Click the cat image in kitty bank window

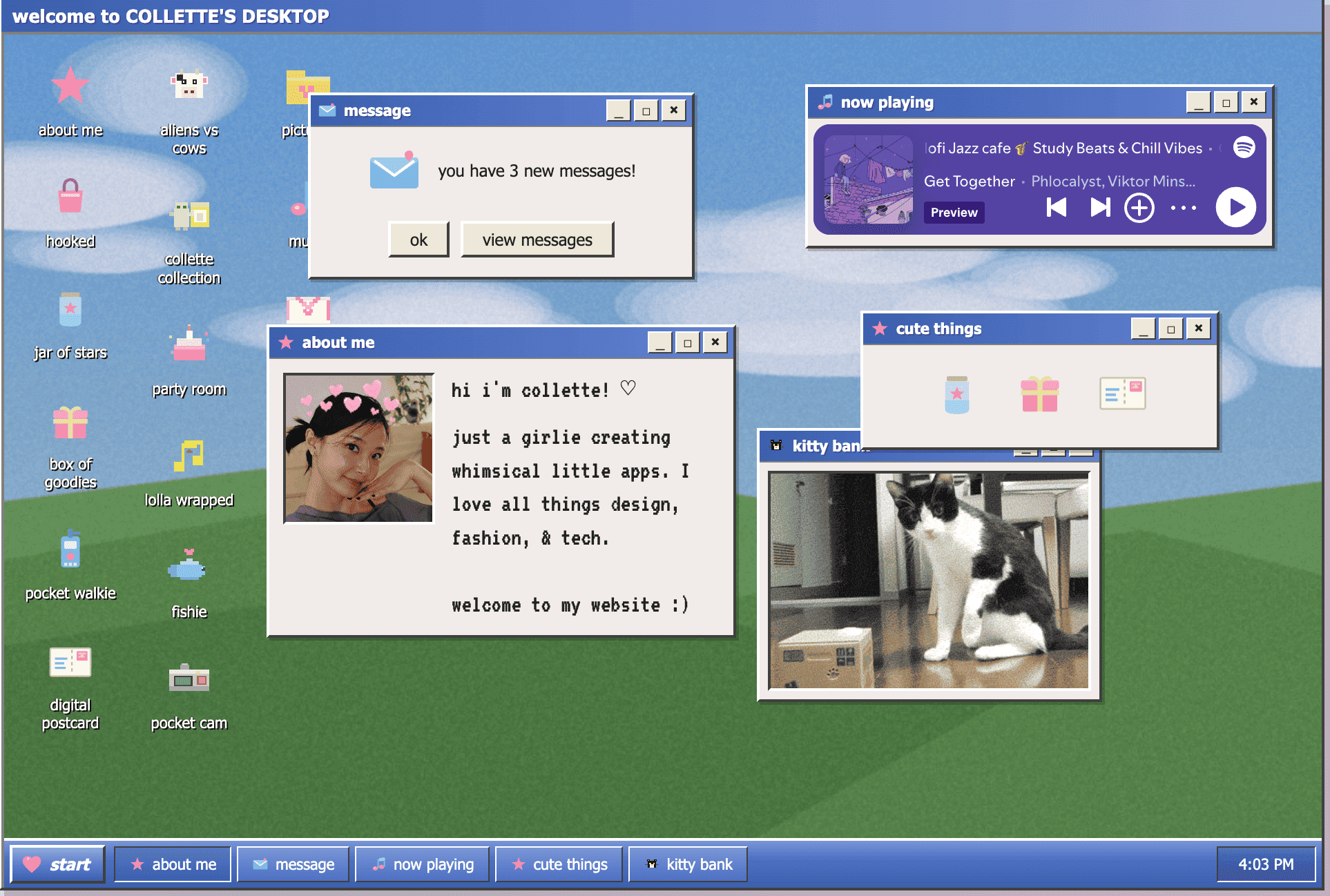pyautogui.click(x=929, y=580)
